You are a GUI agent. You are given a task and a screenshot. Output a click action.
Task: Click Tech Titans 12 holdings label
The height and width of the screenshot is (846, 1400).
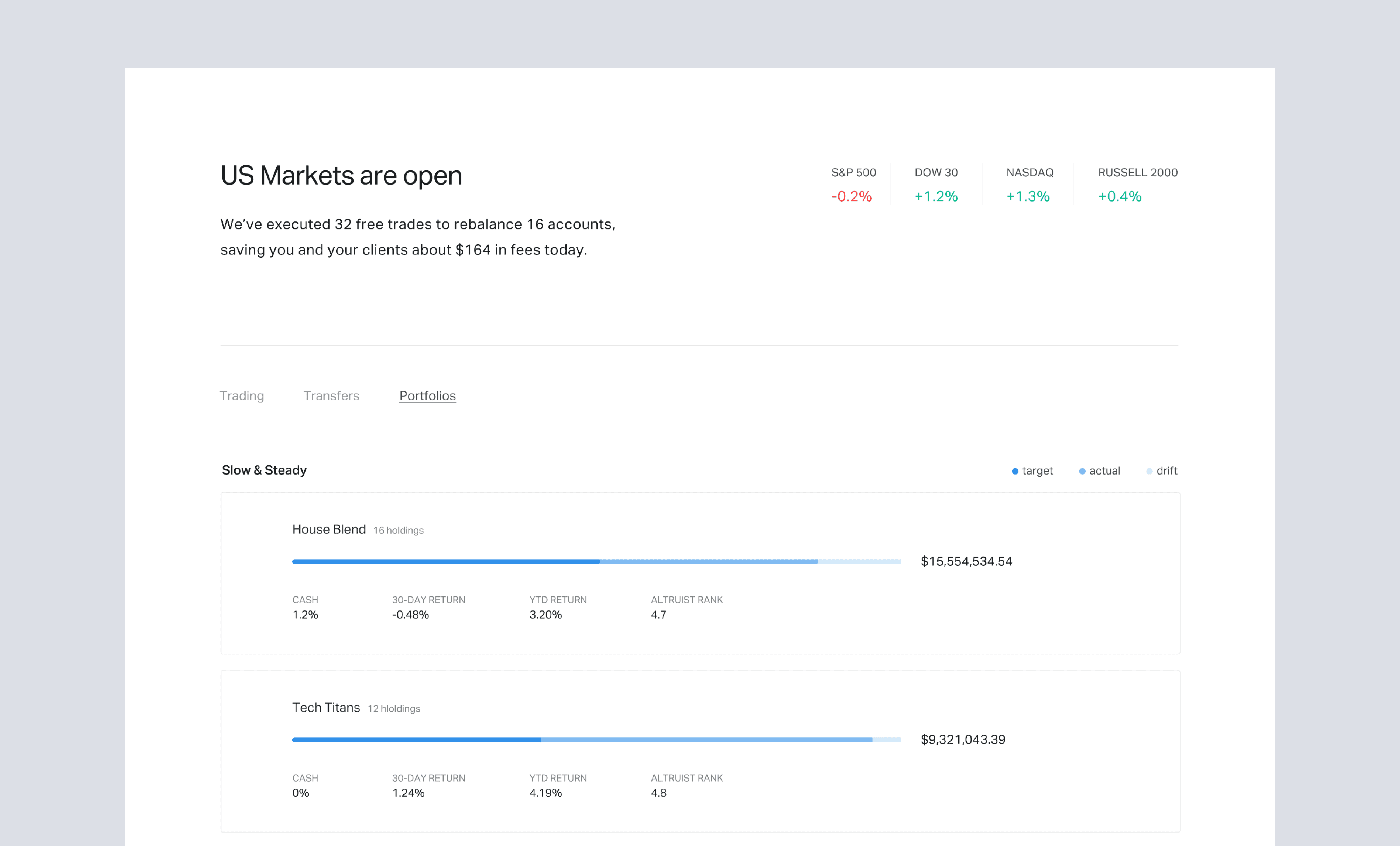(x=394, y=708)
